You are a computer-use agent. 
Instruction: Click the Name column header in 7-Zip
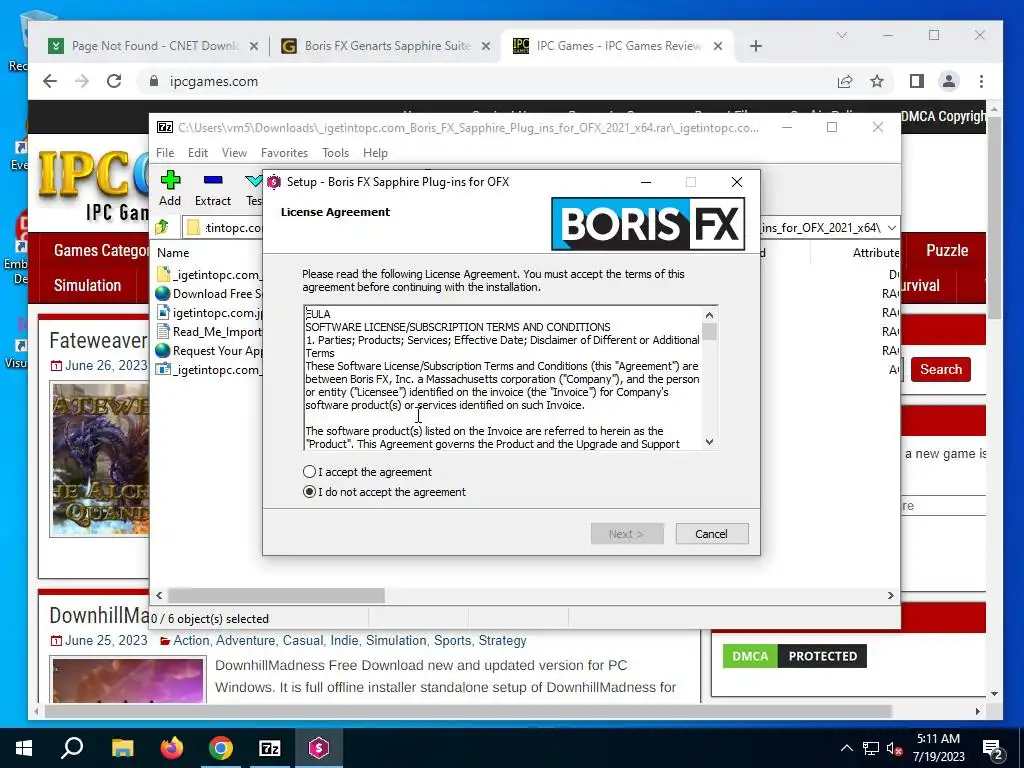(x=173, y=253)
